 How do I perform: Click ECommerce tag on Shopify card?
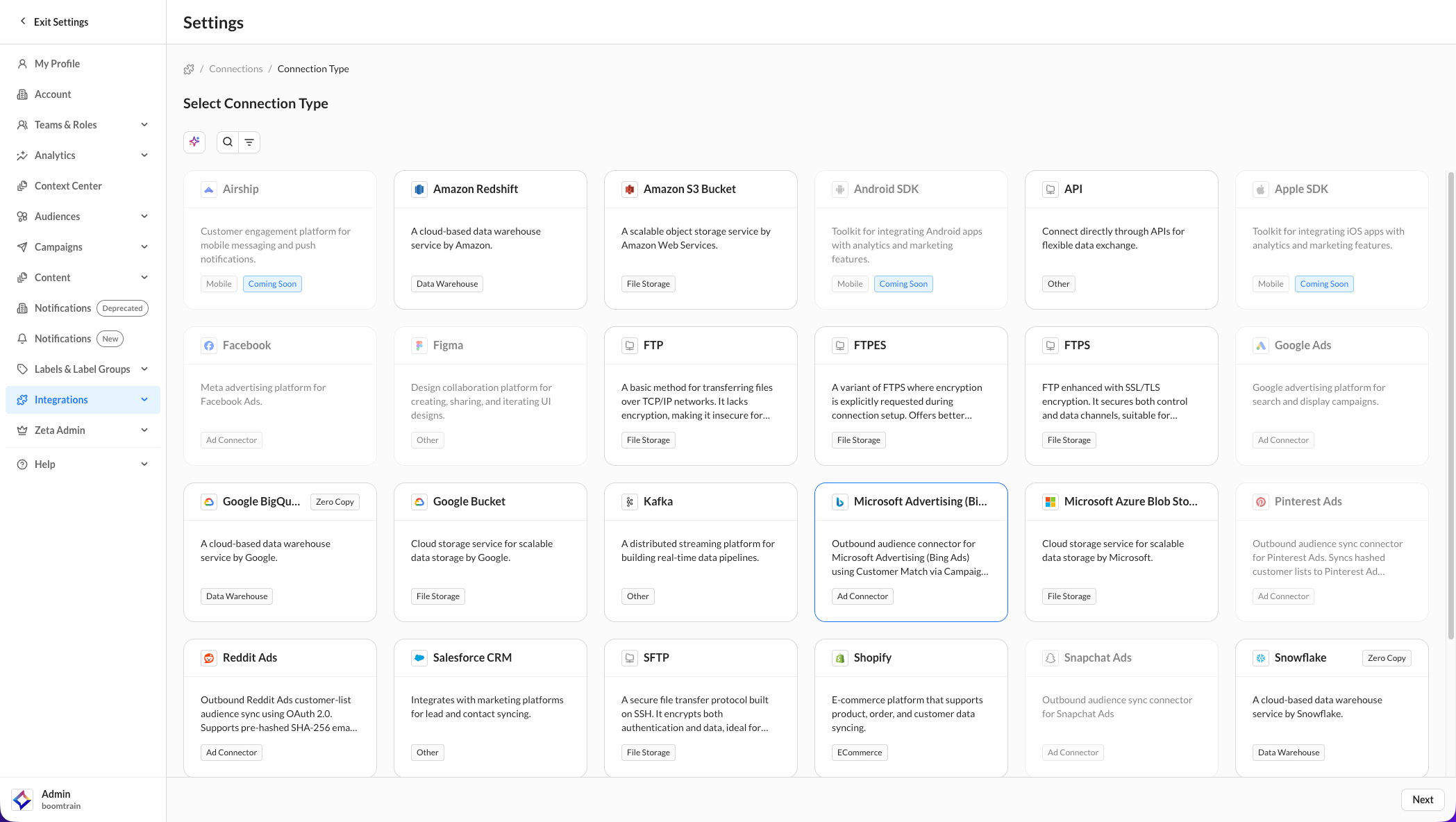860,753
